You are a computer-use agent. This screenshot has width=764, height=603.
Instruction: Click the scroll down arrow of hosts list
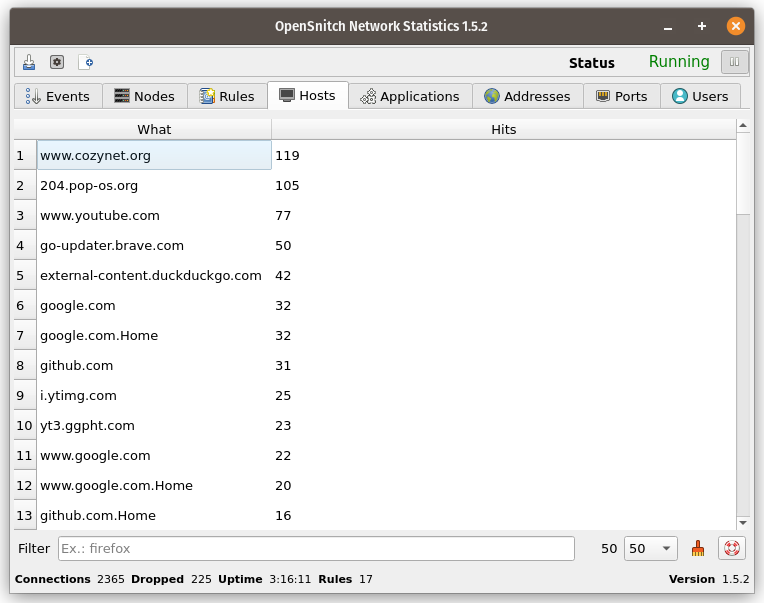pyautogui.click(x=742, y=522)
